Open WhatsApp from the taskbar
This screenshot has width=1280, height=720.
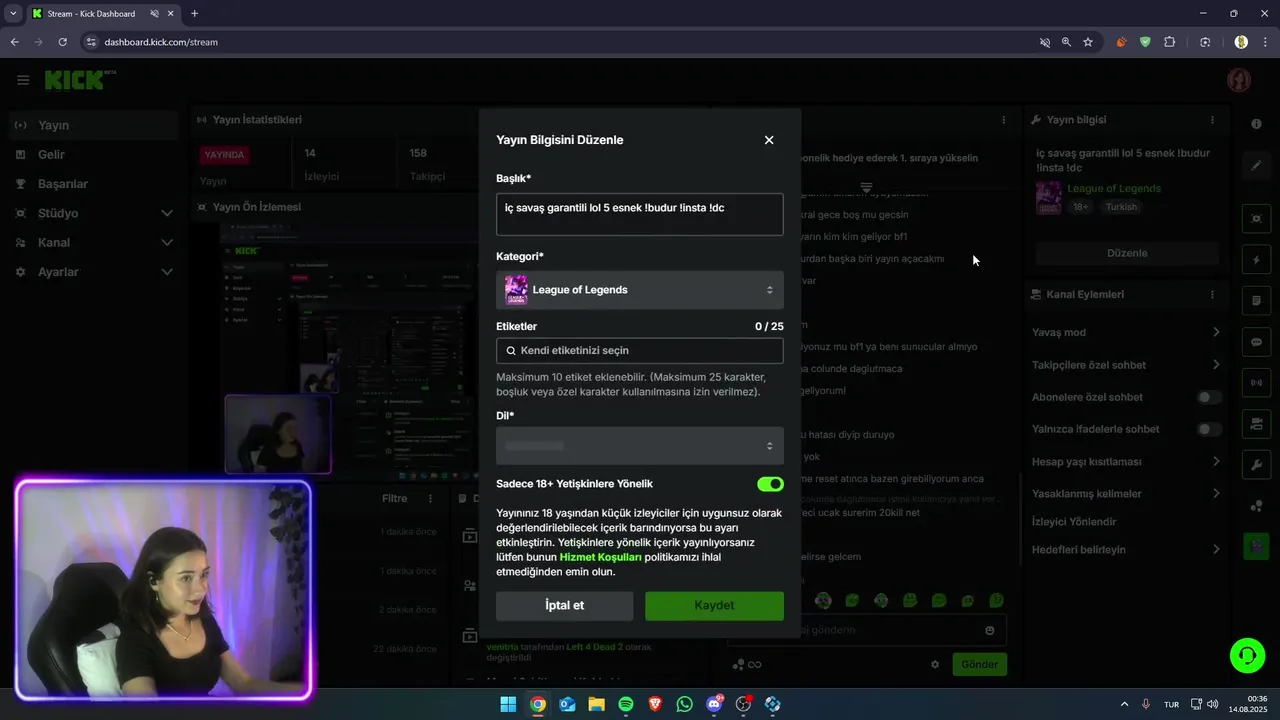pos(684,704)
